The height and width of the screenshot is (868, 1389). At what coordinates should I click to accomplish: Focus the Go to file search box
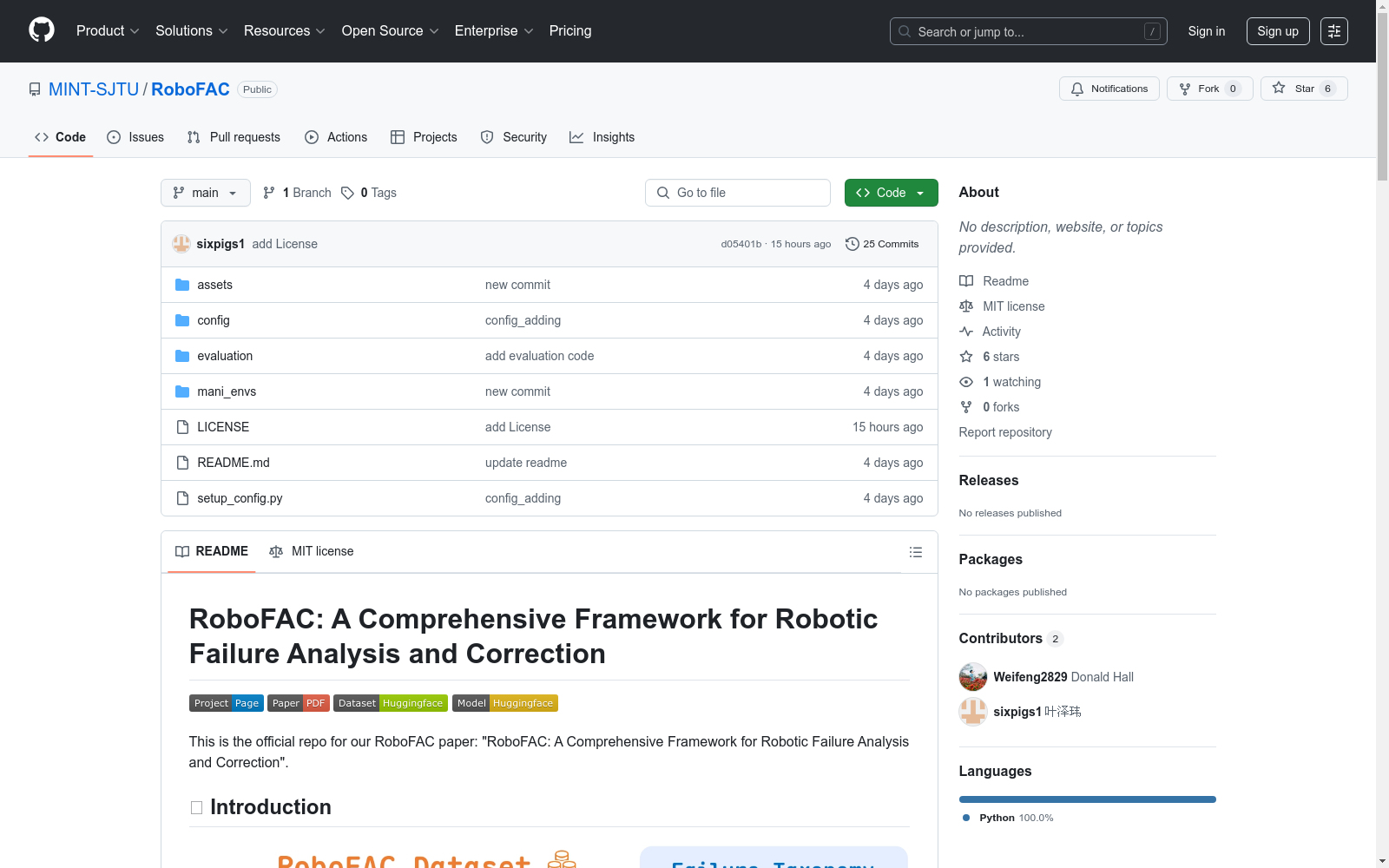pos(738,193)
